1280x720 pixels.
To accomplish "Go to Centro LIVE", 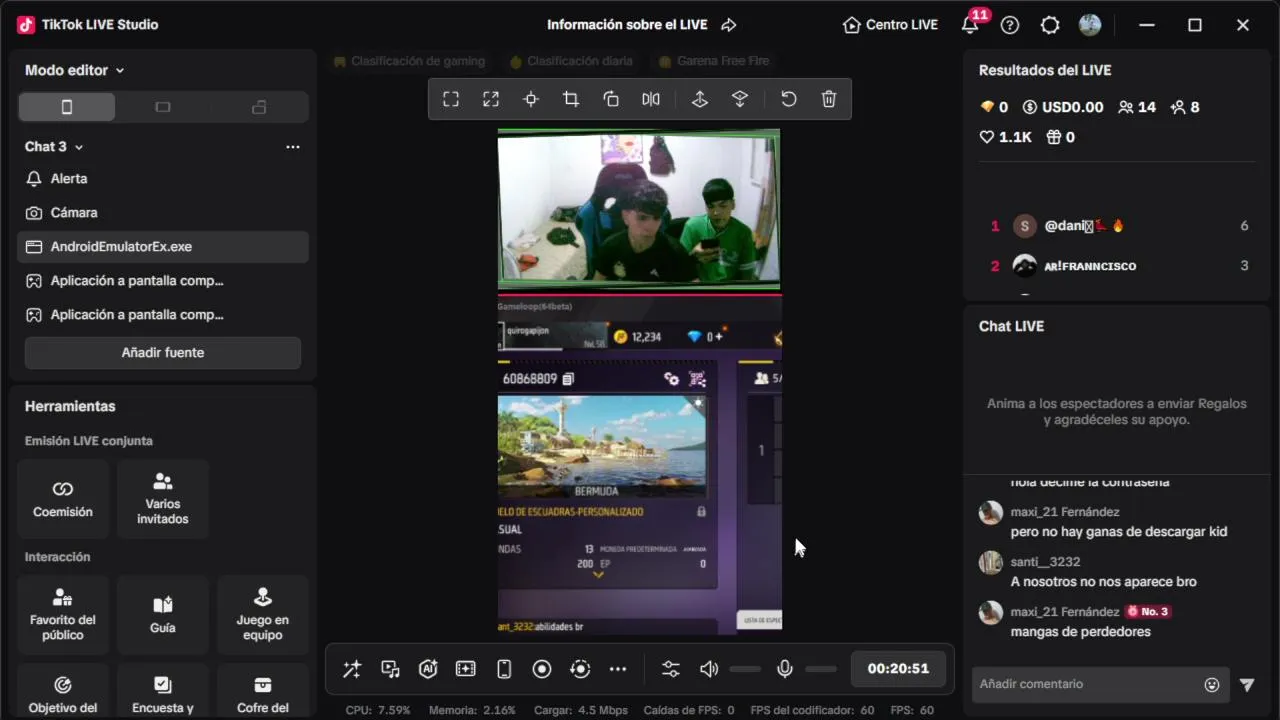I will (890, 25).
